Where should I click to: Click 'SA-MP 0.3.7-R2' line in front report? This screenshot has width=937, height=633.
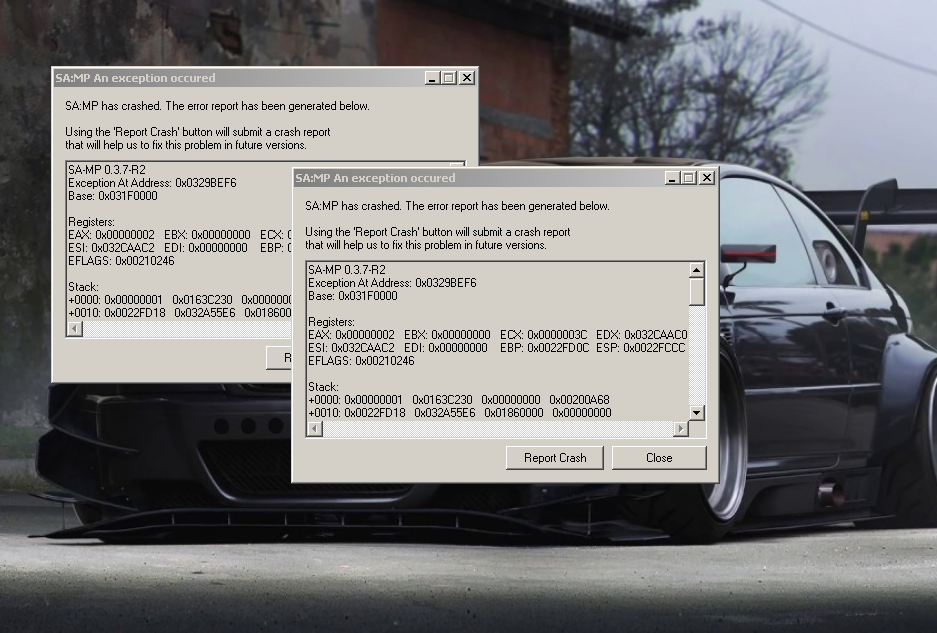pos(347,270)
